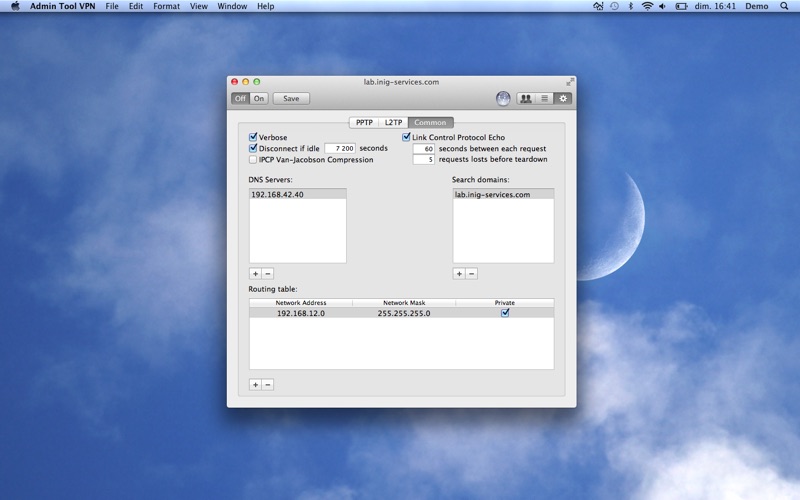Remove the routing table entry
800x500 pixels.
268,385
